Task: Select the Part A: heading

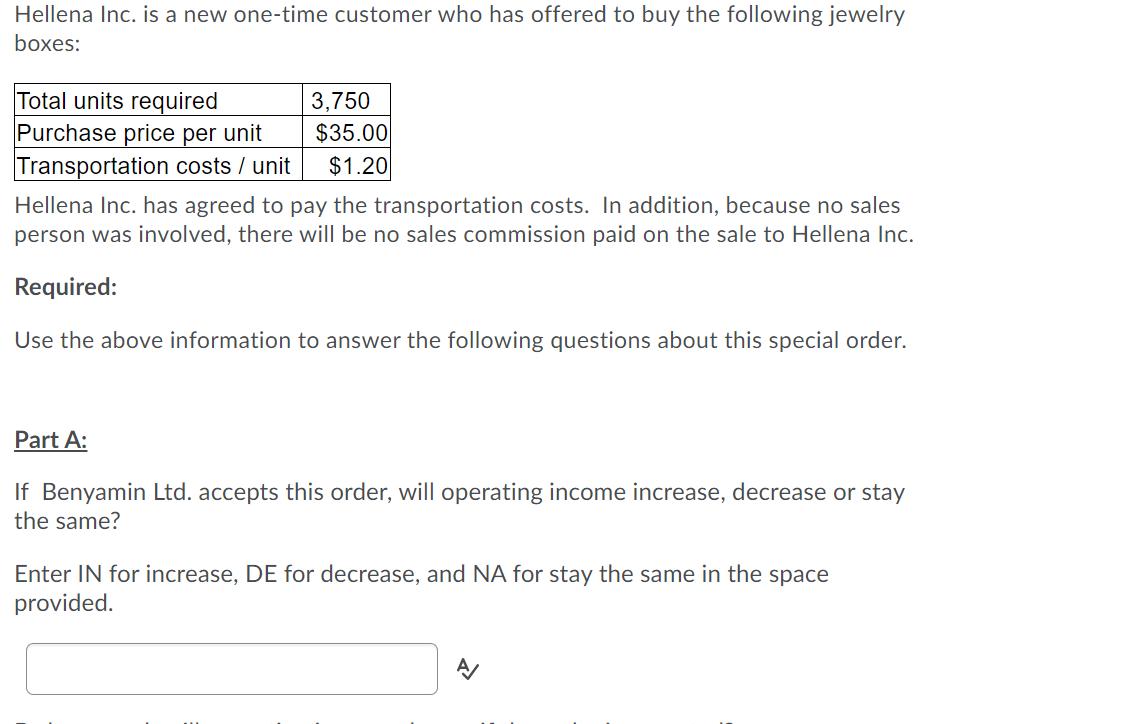Action: point(49,439)
